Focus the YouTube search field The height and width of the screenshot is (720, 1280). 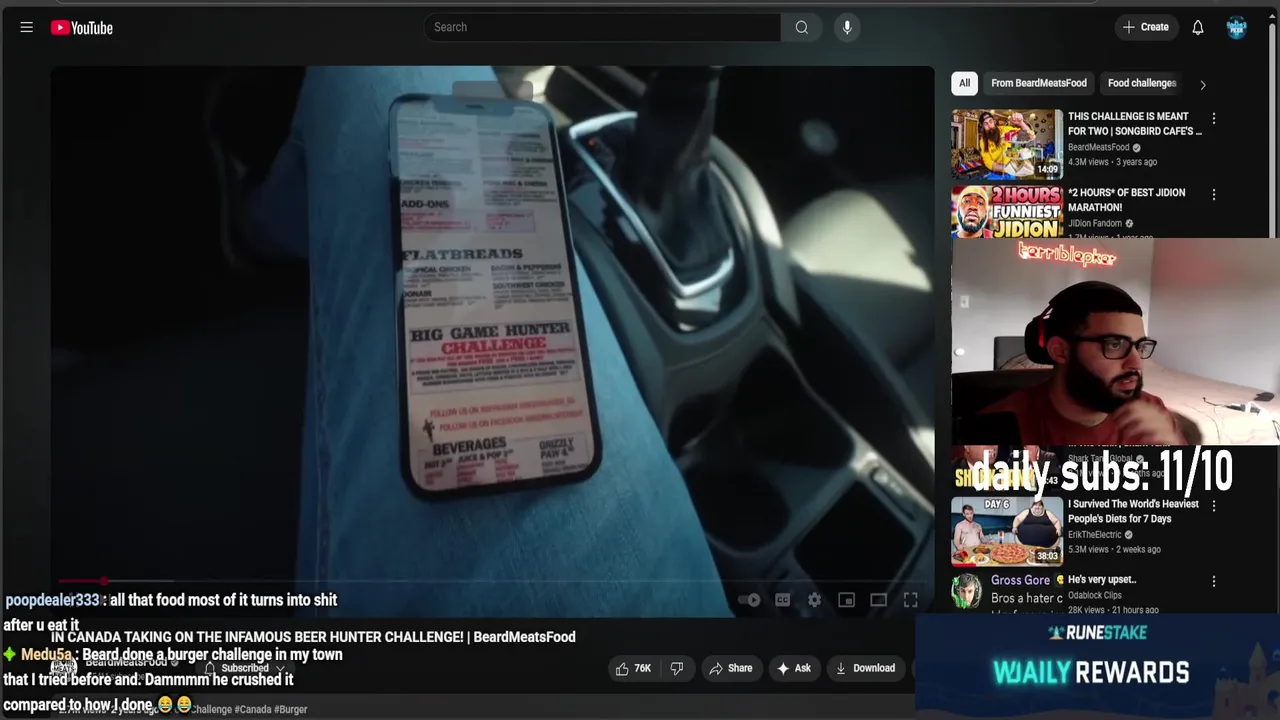tap(603, 27)
